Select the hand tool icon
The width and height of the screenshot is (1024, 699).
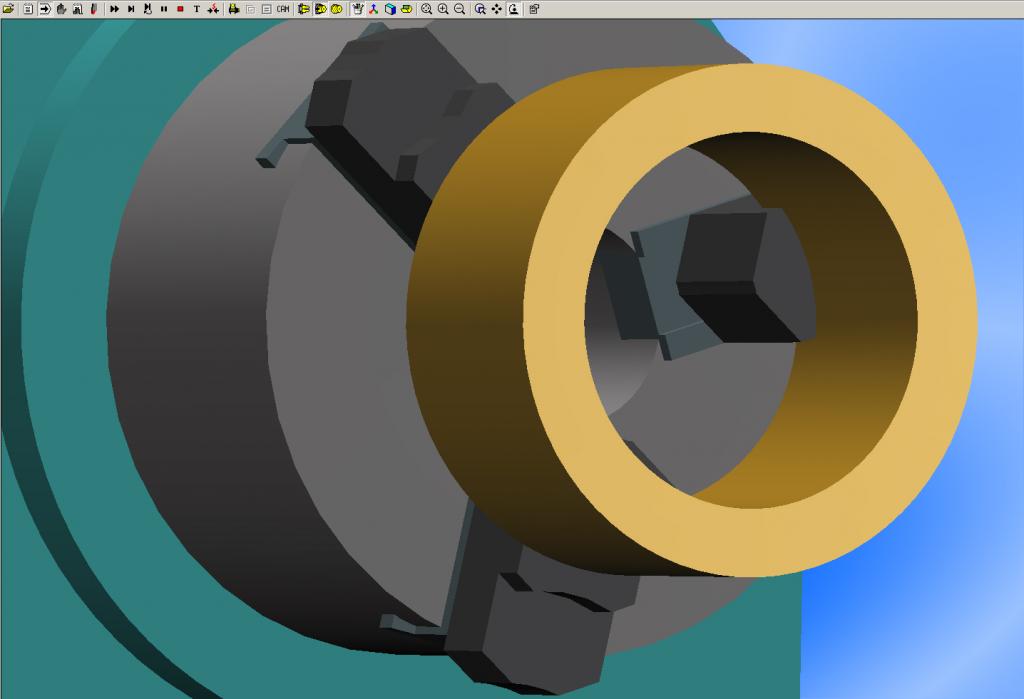(x=61, y=9)
